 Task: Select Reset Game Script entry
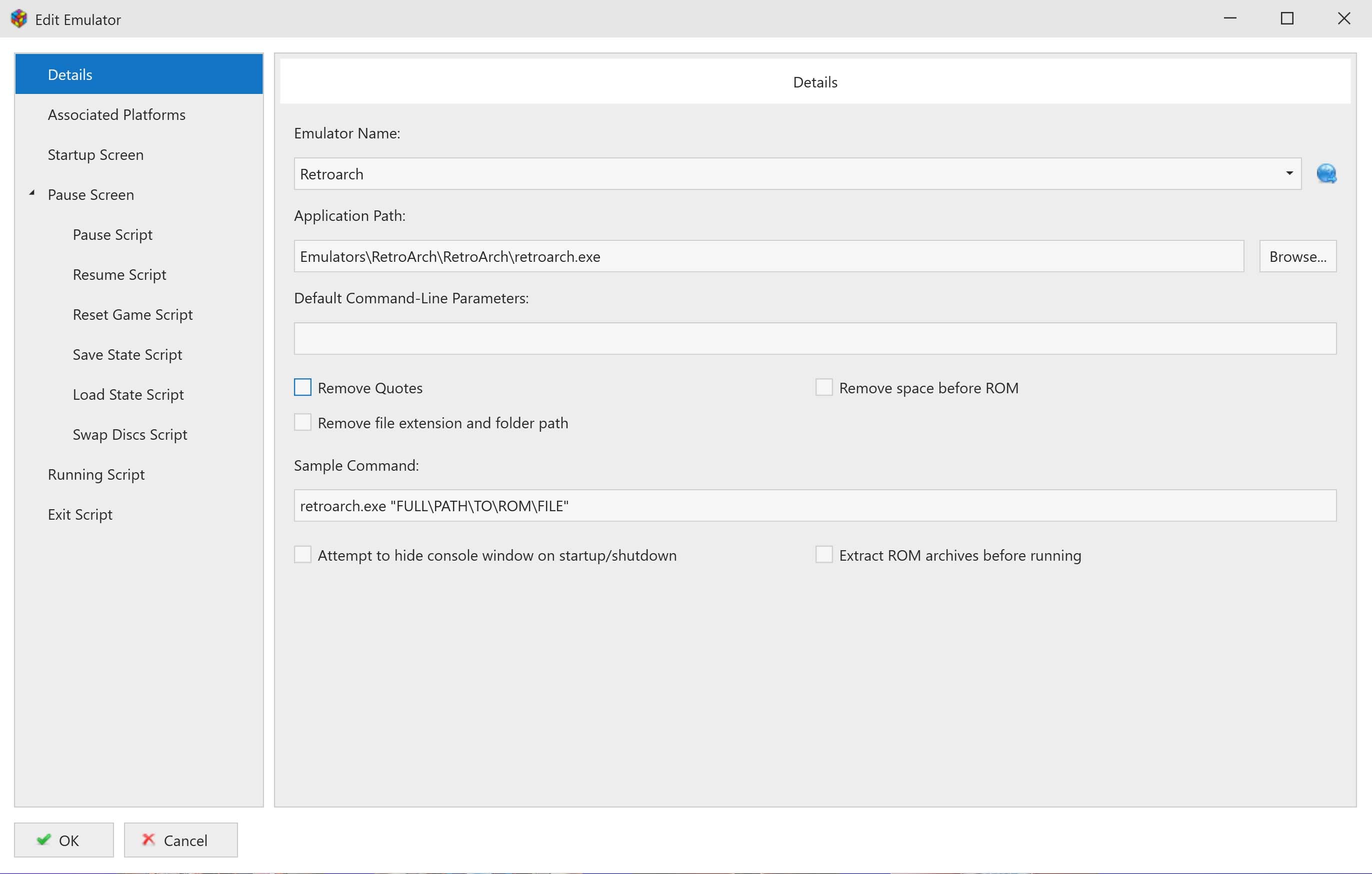coord(139,314)
